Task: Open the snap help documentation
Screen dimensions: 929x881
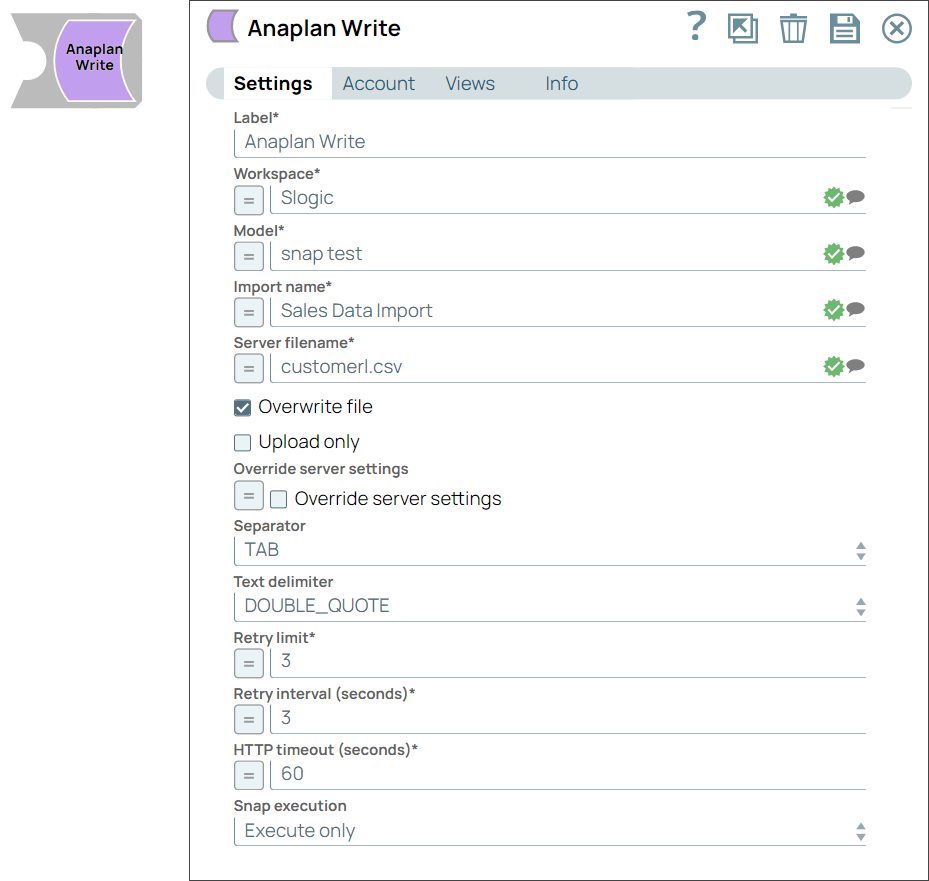Action: point(696,28)
